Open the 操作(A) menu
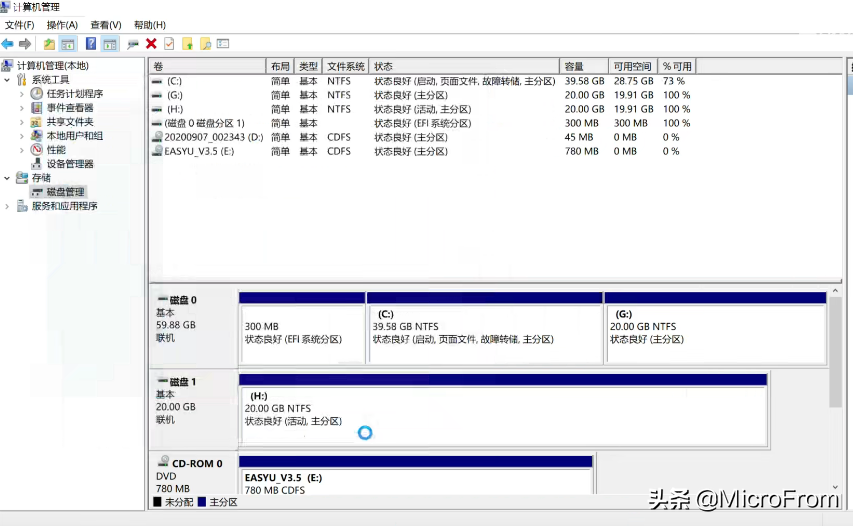Viewport: 853px width, 526px height. tap(62, 25)
